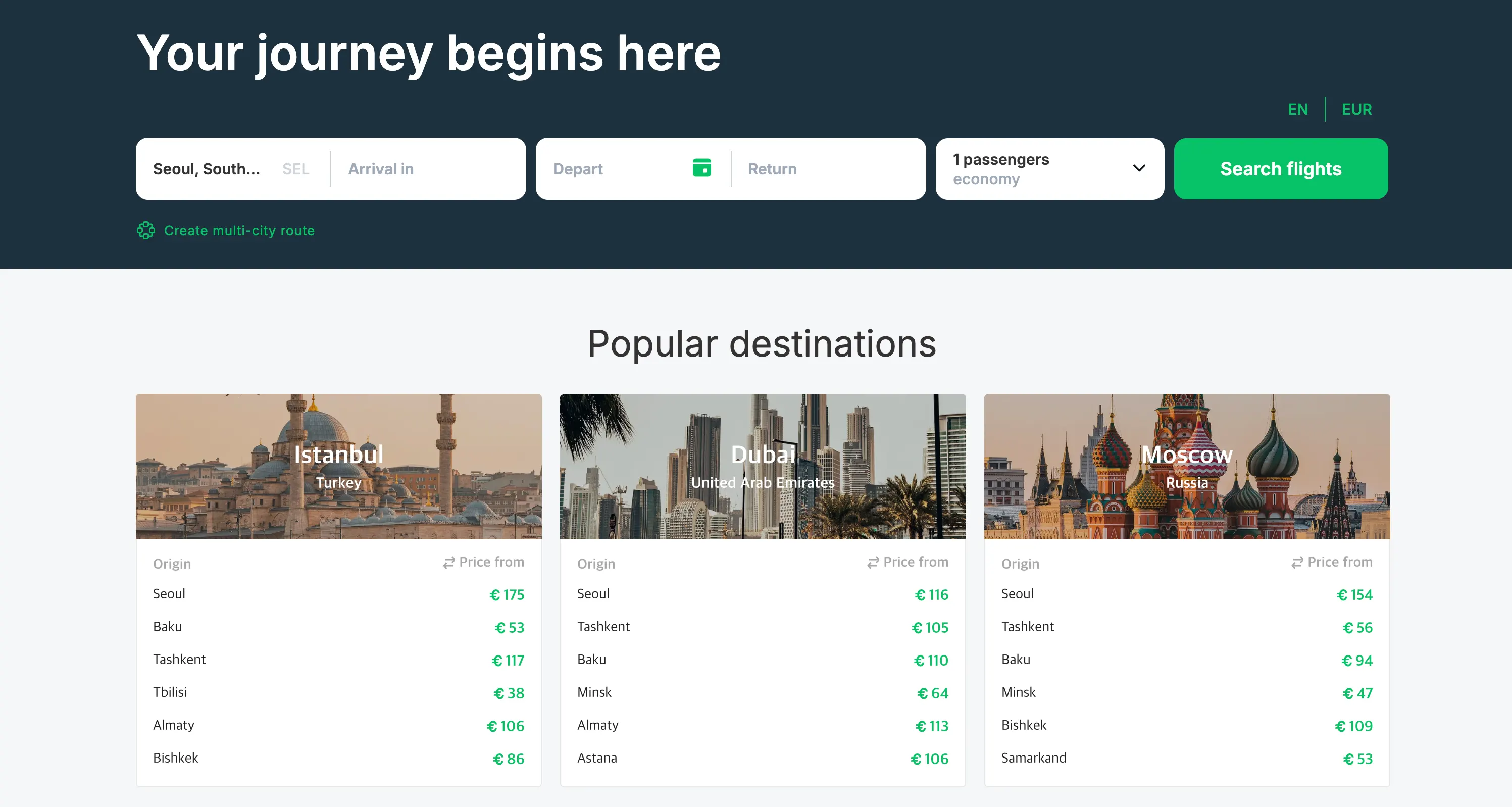Select the Minsk €64 fare on Dubai card

tap(763, 692)
